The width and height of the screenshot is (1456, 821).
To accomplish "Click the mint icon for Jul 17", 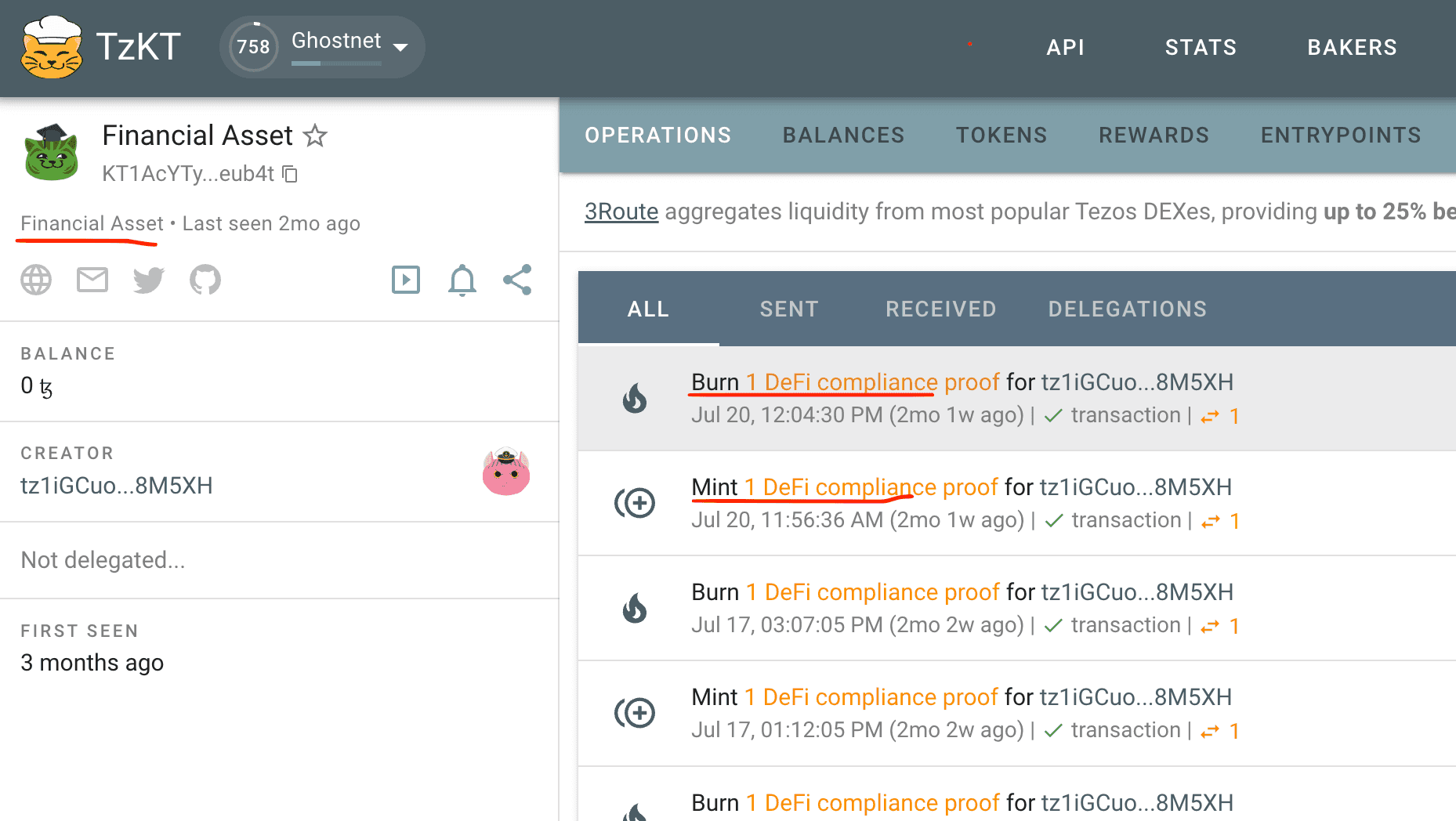I will click(x=635, y=713).
